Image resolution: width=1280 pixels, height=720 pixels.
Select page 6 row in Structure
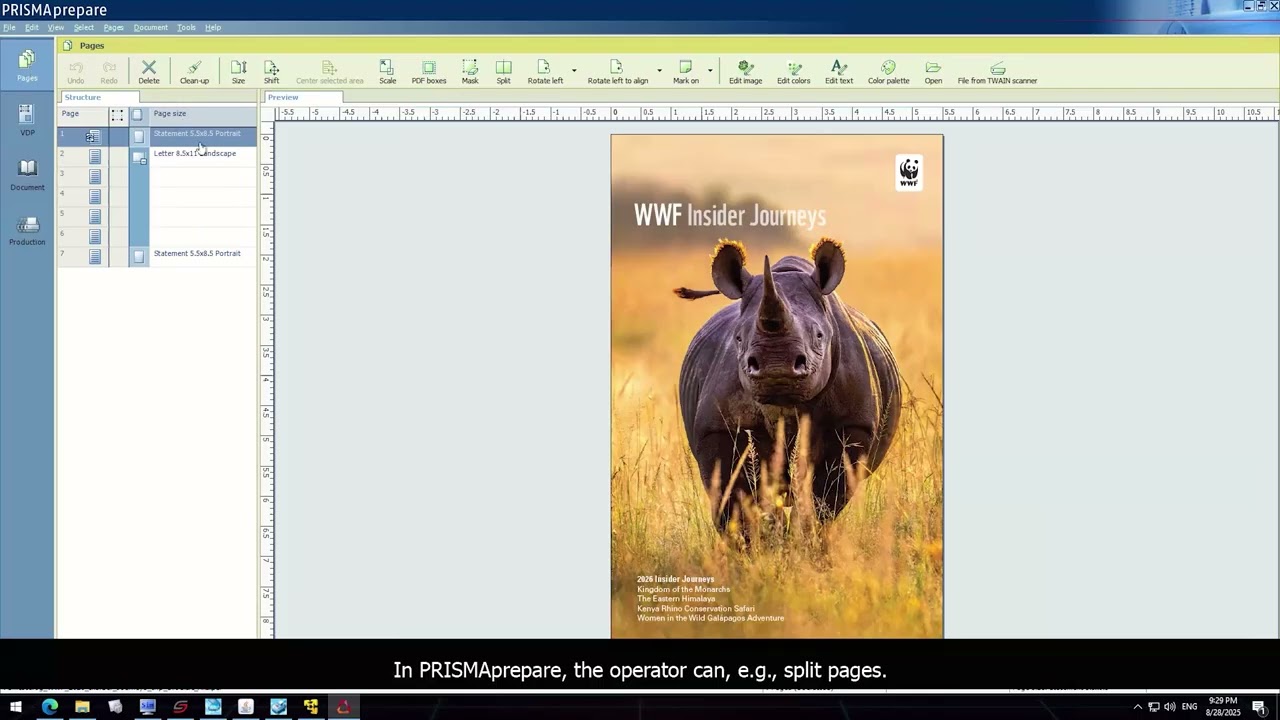pos(157,235)
